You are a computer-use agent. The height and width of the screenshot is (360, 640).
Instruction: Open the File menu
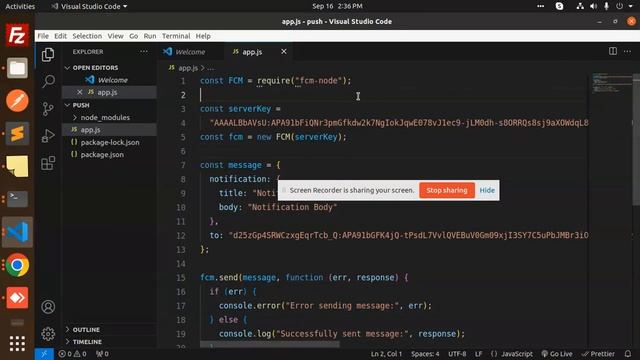point(43,36)
